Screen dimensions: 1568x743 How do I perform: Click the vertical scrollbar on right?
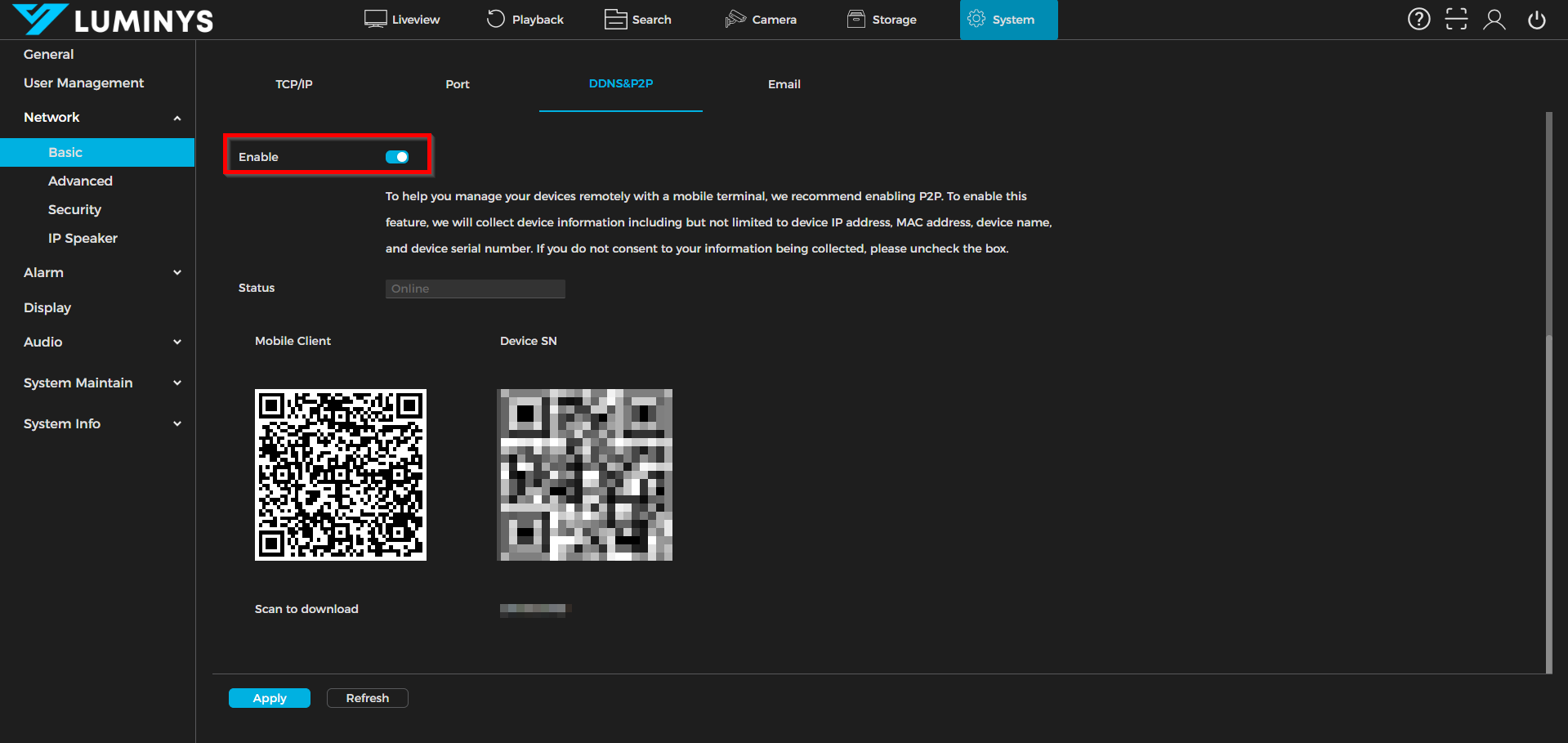pyautogui.click(x=1548, y=392)
